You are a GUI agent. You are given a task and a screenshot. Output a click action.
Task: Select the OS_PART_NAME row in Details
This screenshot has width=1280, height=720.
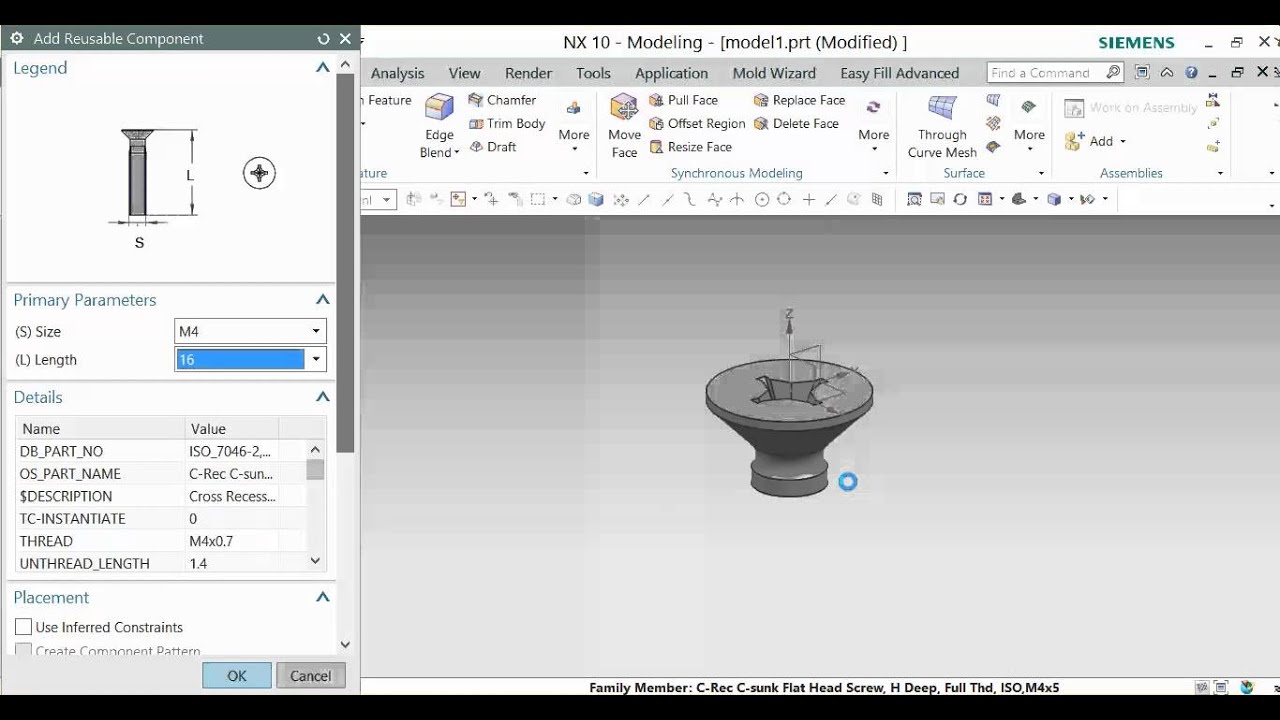[160, 474]
